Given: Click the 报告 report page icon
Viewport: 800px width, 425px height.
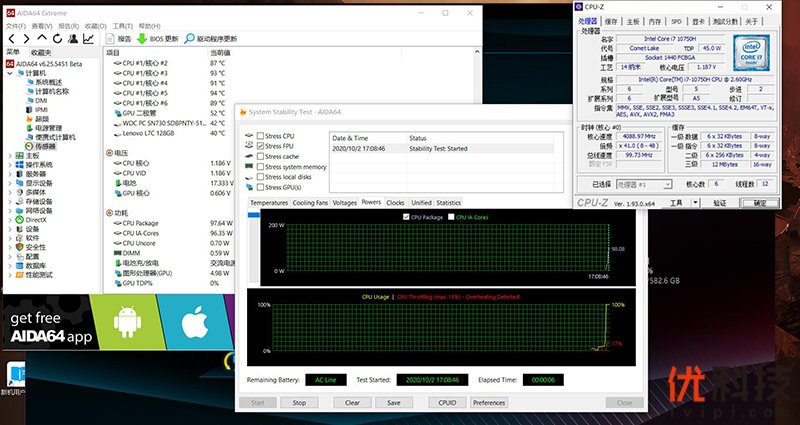Looking at the screenshot, I should 110,39.
